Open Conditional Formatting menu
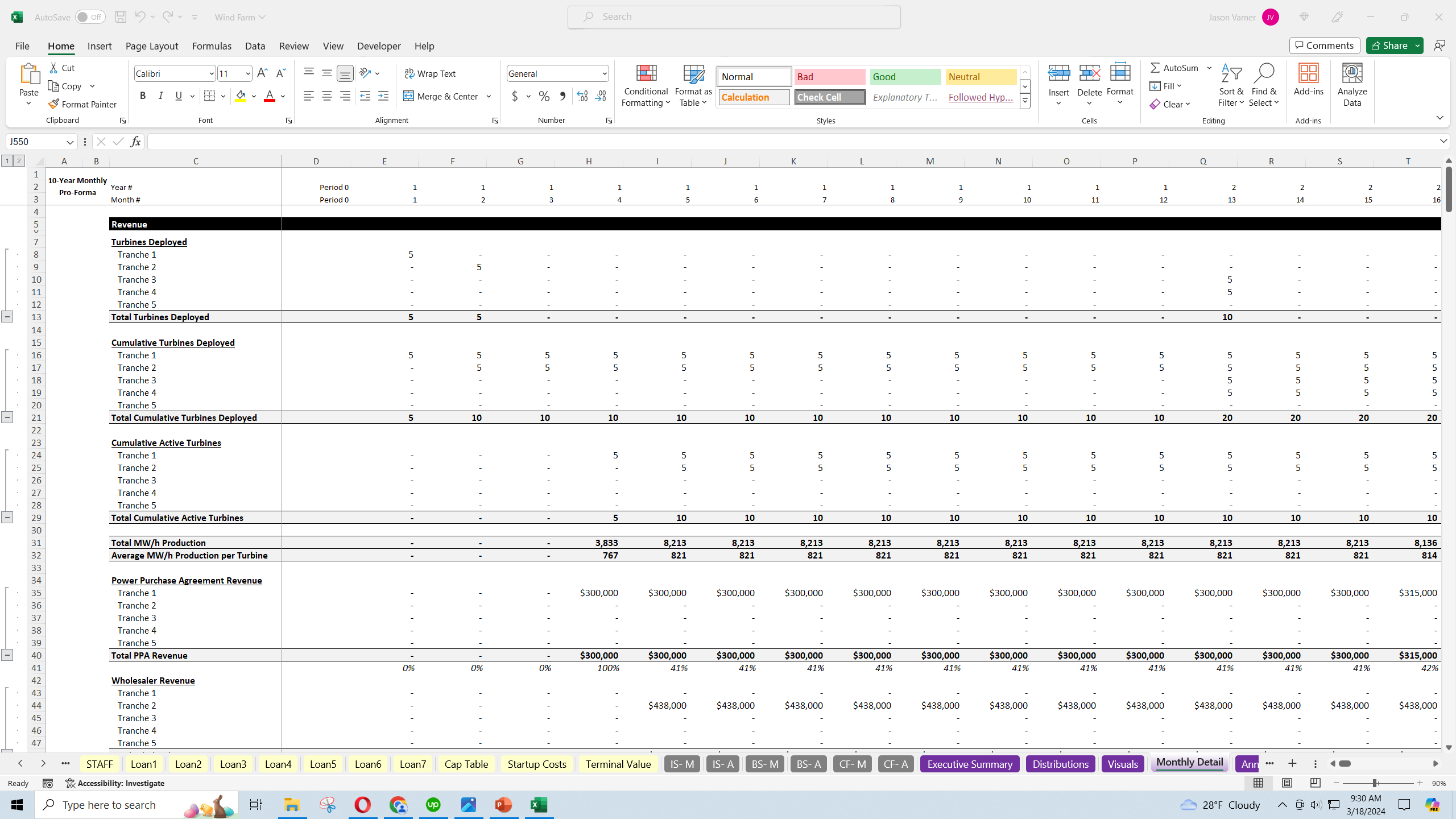 point(646,86)
